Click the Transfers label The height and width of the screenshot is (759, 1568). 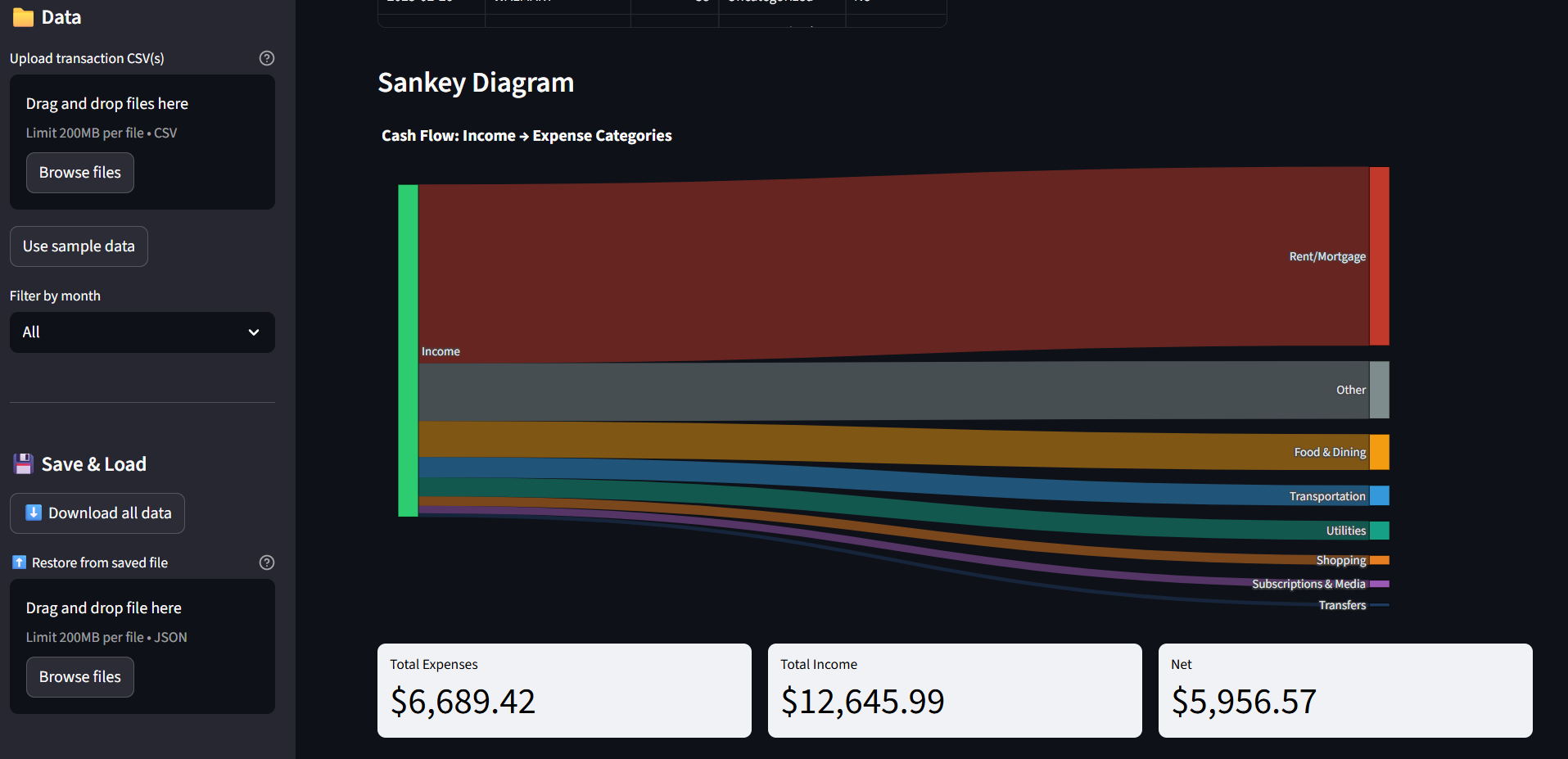tap(1342, 605)
